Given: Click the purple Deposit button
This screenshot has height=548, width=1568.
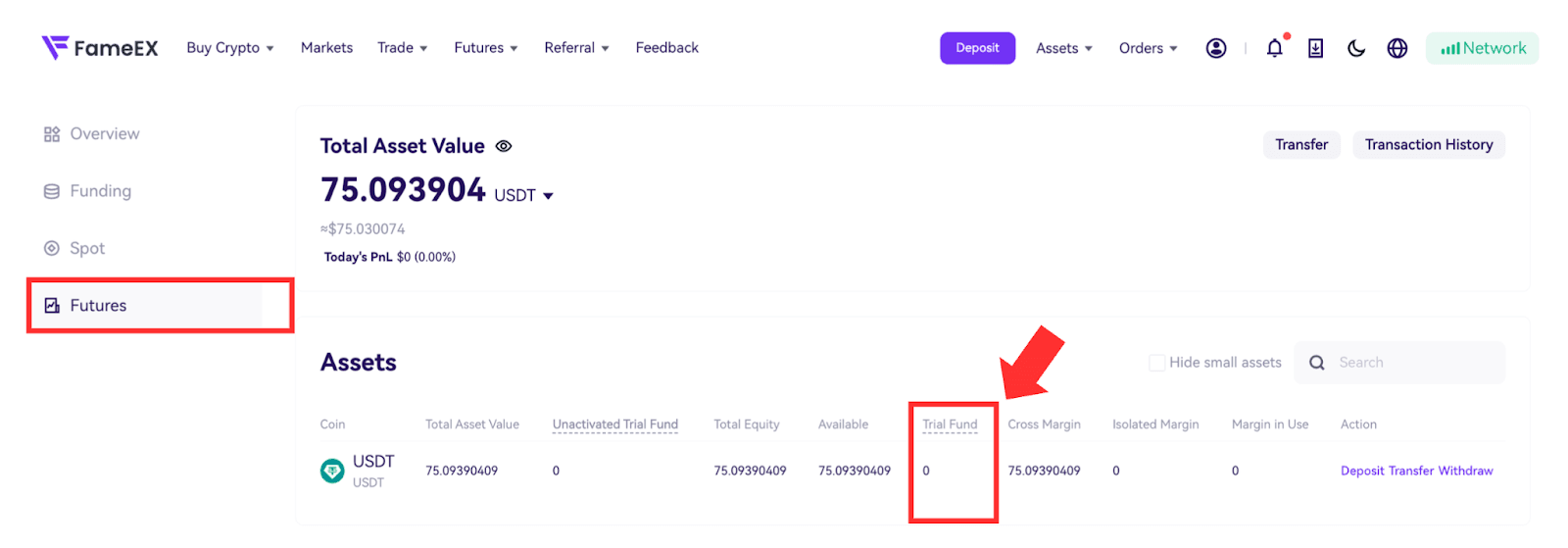Looking at the screenshot, I should (977, 48).
